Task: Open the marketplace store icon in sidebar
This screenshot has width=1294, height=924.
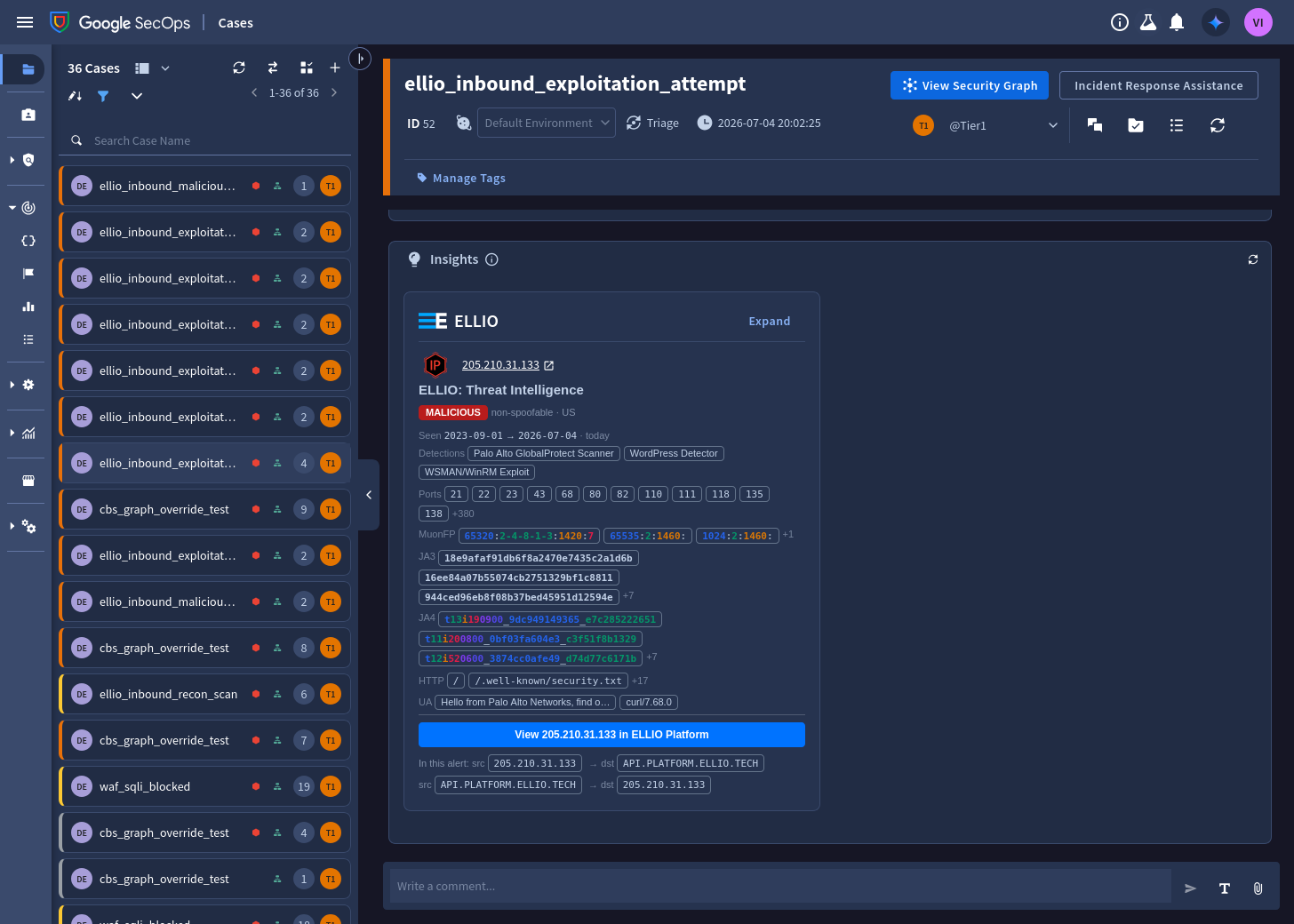Action: click(x=28, y=481)
